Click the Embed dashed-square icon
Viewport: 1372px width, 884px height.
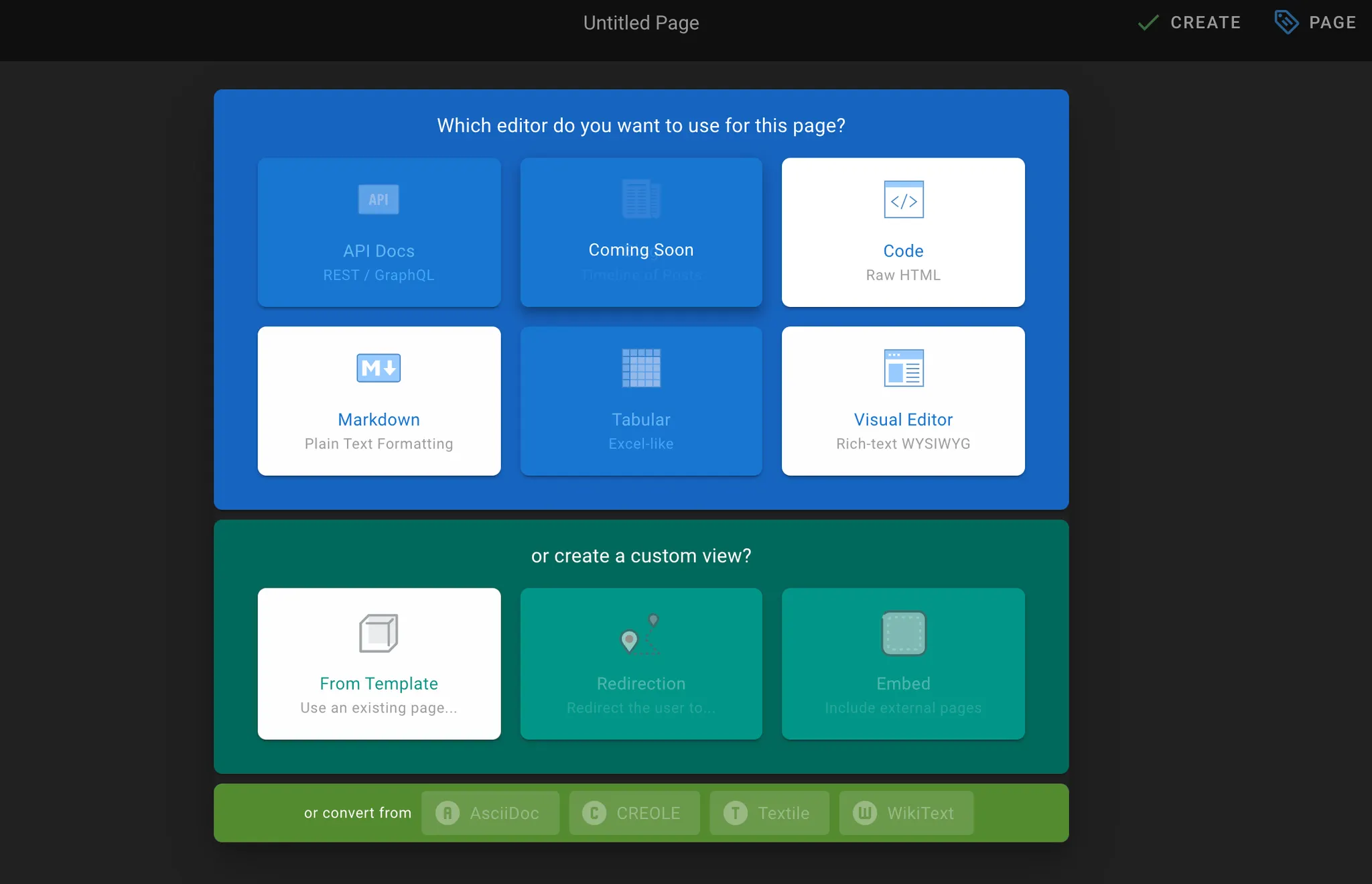point(903,633)
